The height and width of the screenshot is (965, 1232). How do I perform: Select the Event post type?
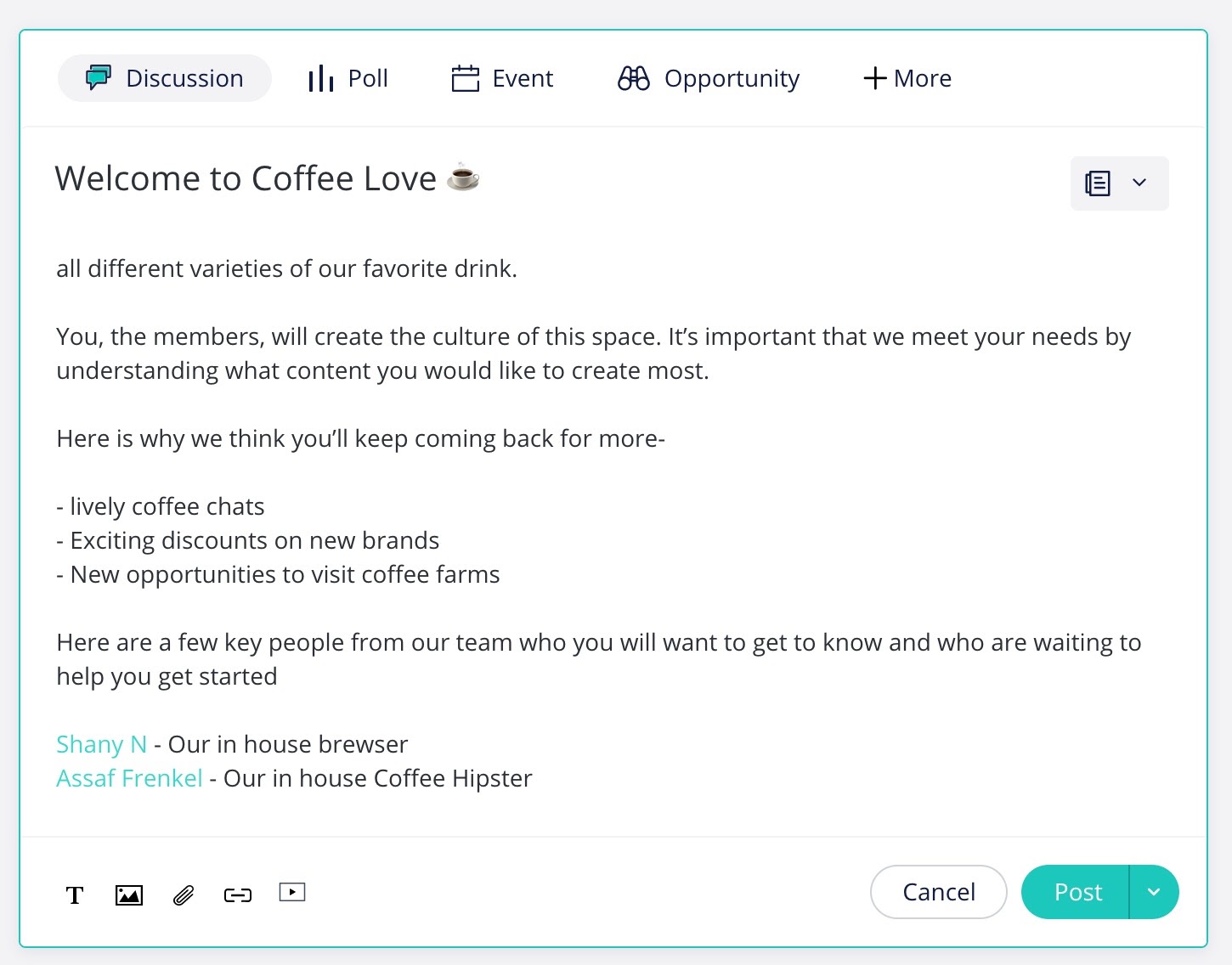pyautogui.click(x=502, y=78)
